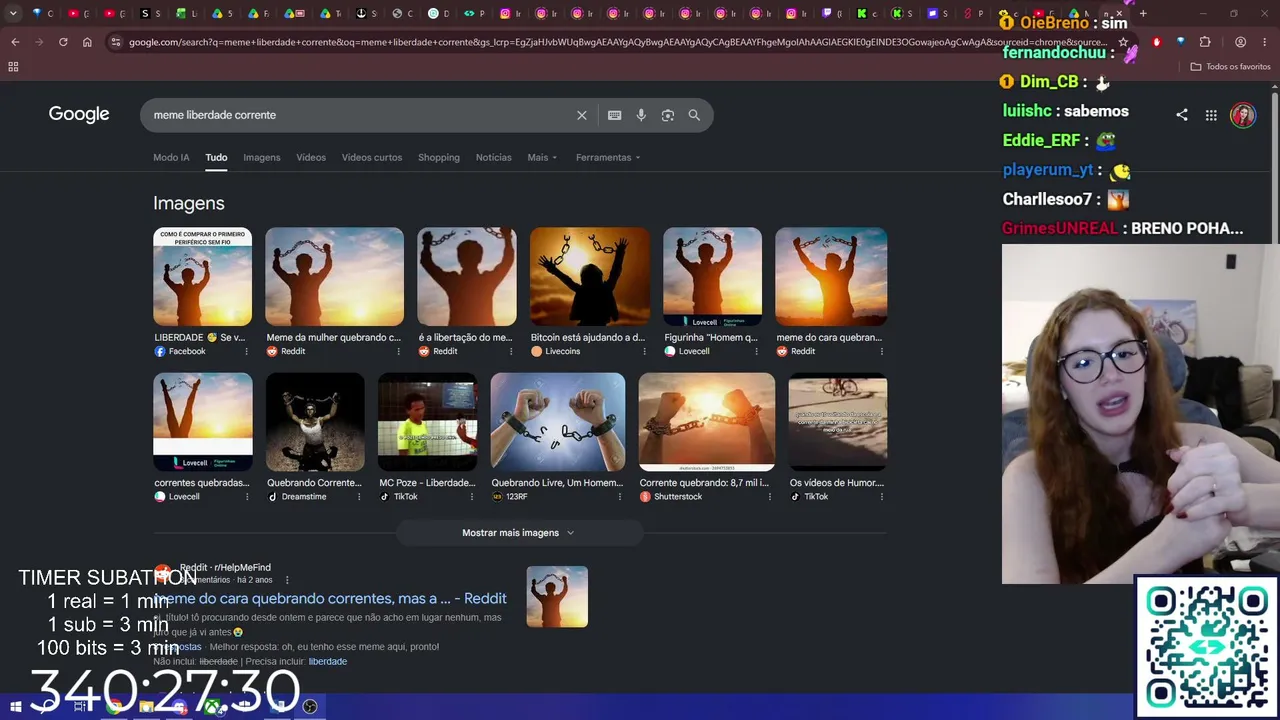
Task: Switch to the Imagens tab
Action: point(262,157)
